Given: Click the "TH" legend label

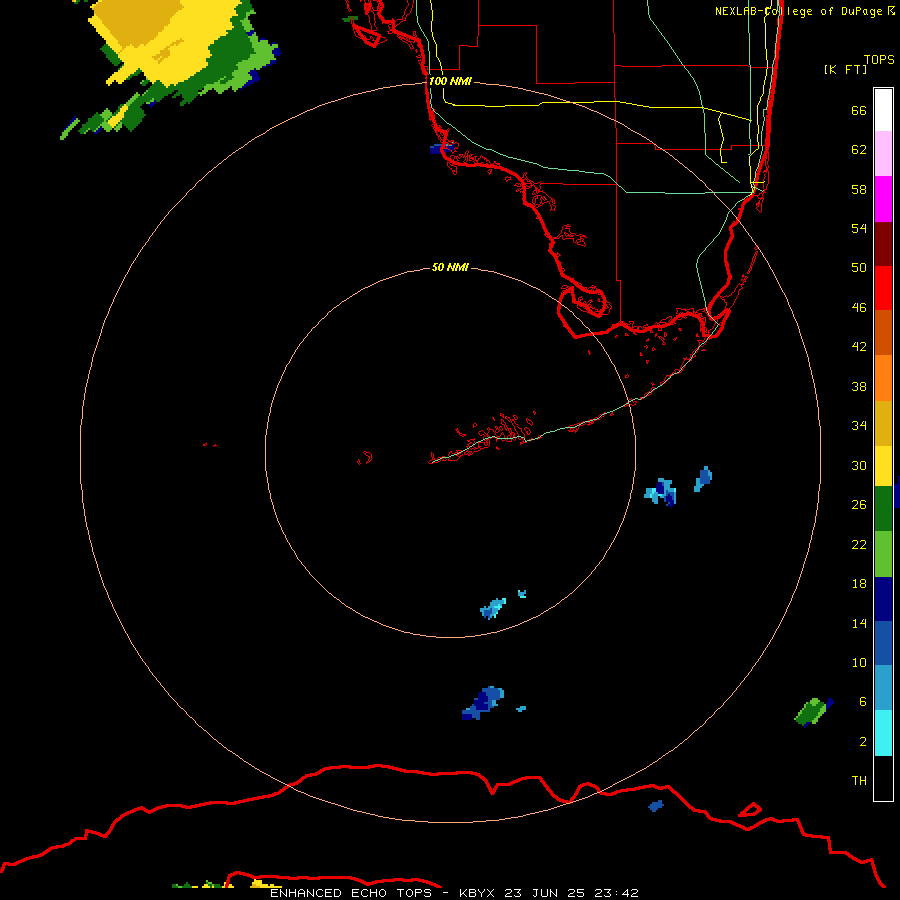Looking at the screenshot, I should (x=859, y=781).
